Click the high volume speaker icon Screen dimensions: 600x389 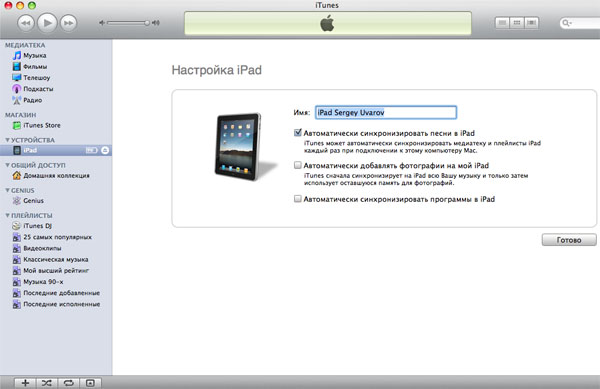pos(155,23)
